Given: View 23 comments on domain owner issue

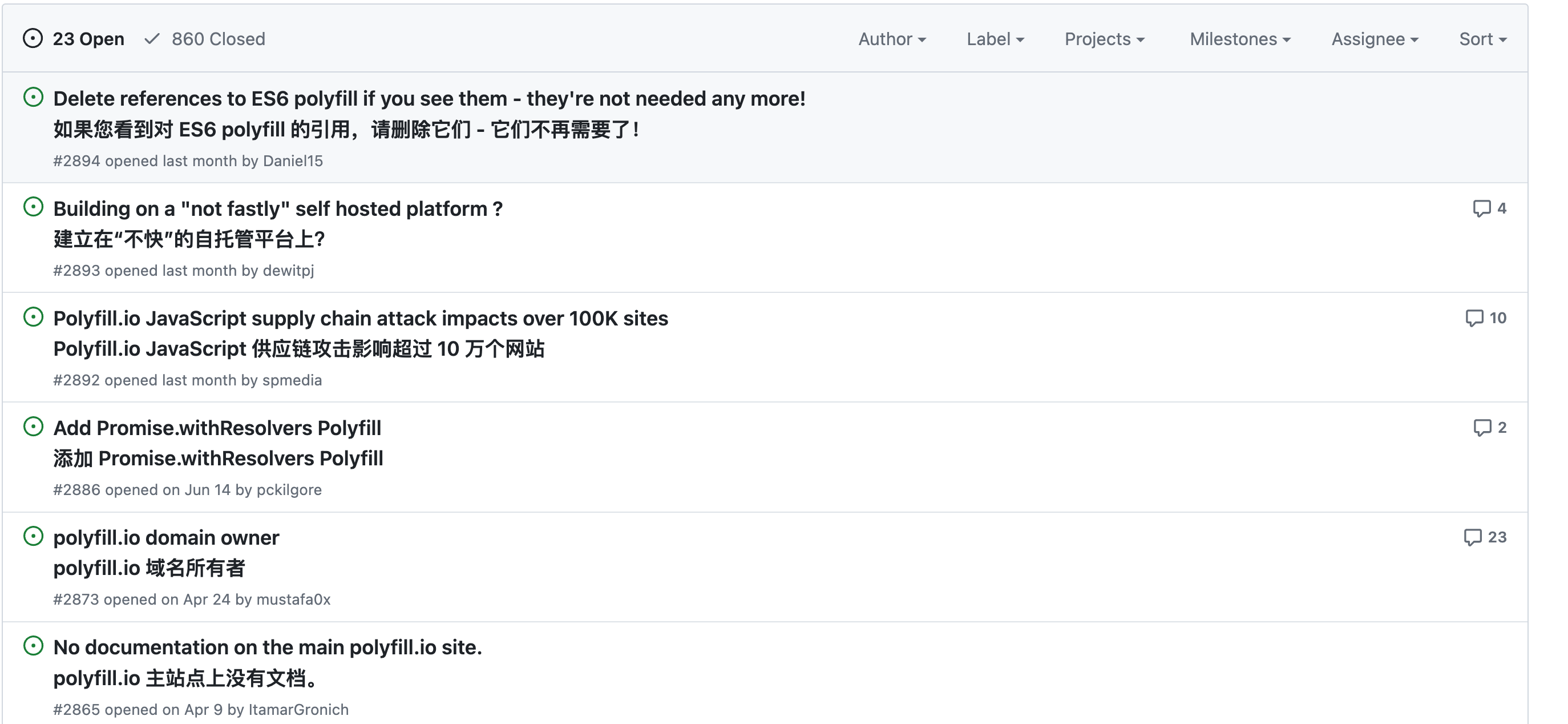Looking at the screenshot, I should pyautogui.click(x=1485, y=537).
